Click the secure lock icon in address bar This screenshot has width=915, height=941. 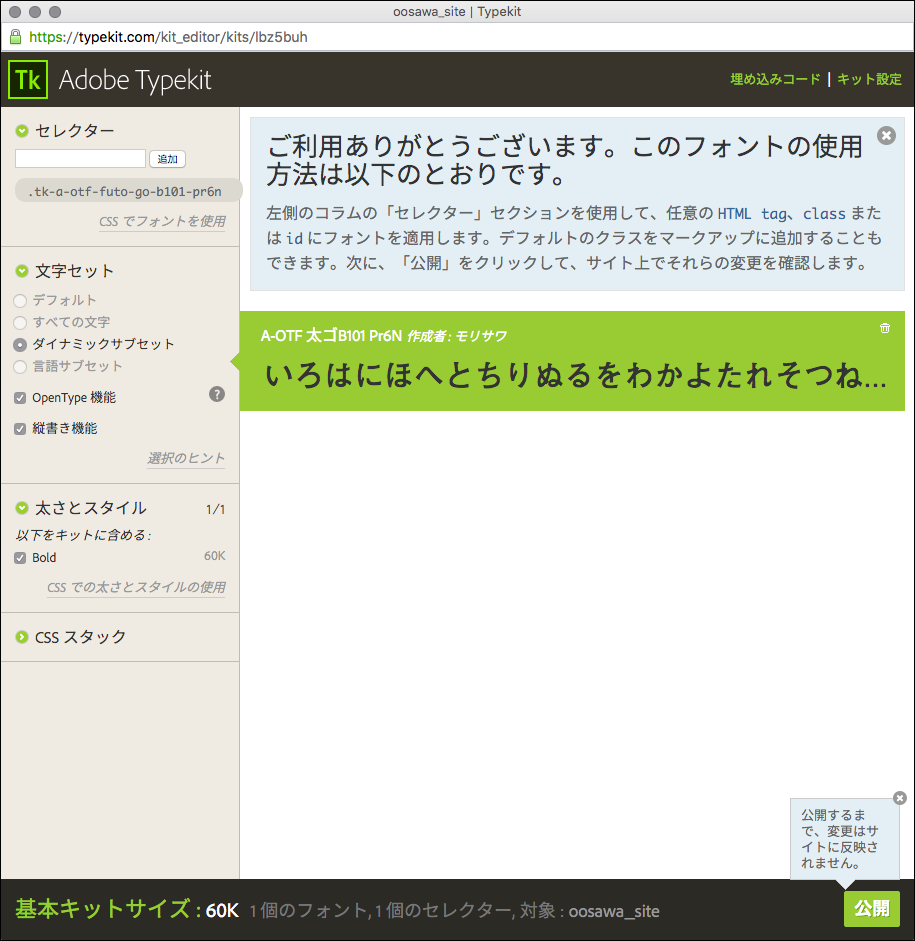click(15, 37)
